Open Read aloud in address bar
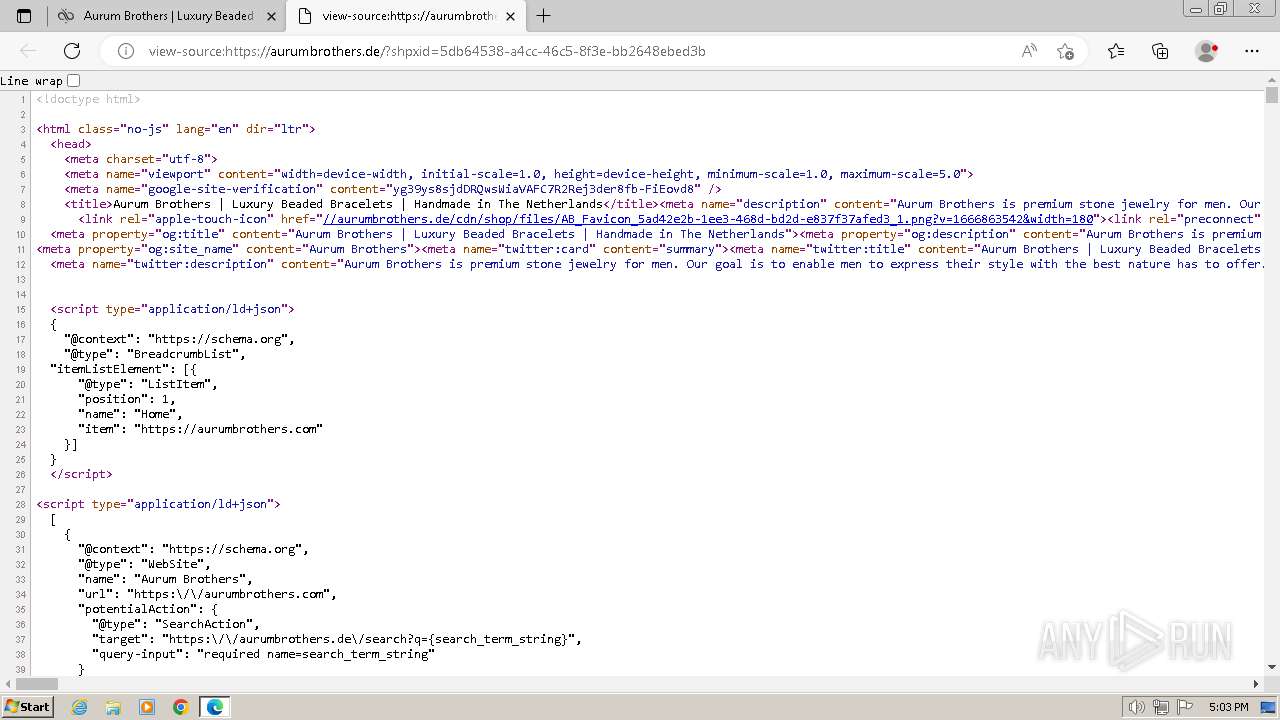 click(1029, 51)
